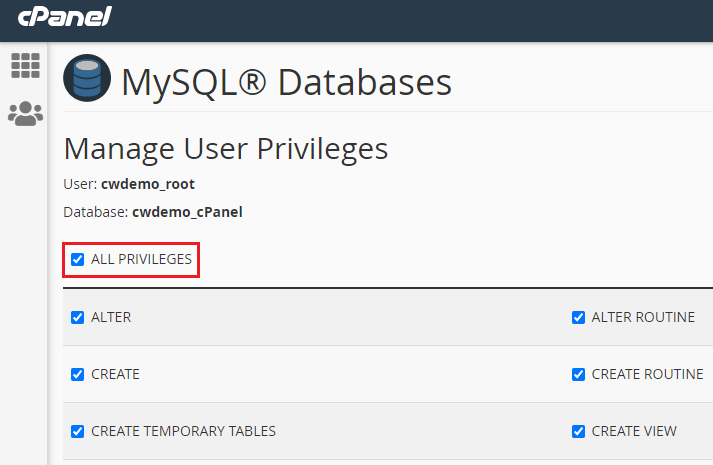Open the home grid icon in sidebar
Image resolution: width=713 pixels, height=465 pixels.
click(x=25, y=66)
